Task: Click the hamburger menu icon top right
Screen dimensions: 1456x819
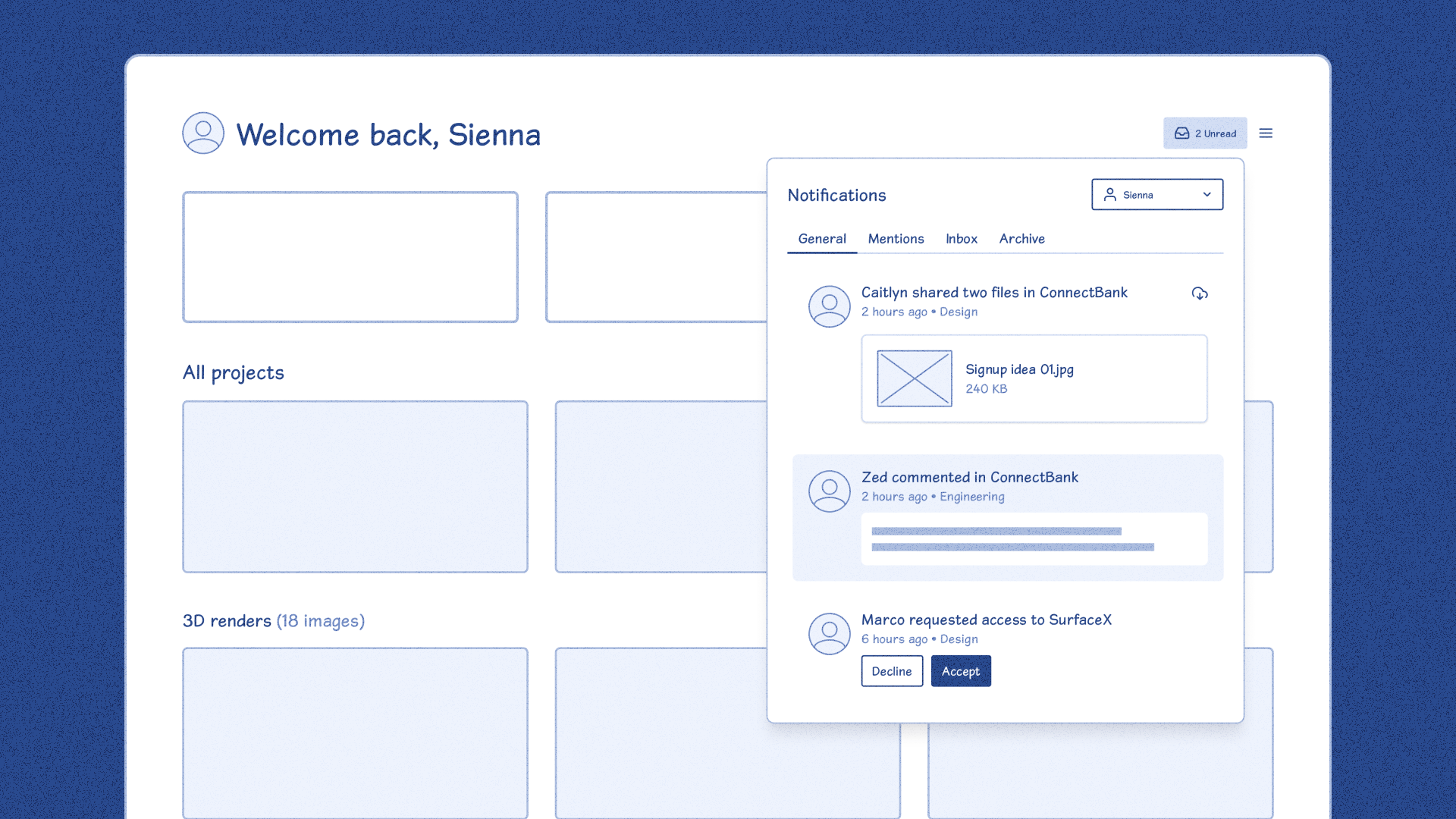Action: [x=1266, y=133]
